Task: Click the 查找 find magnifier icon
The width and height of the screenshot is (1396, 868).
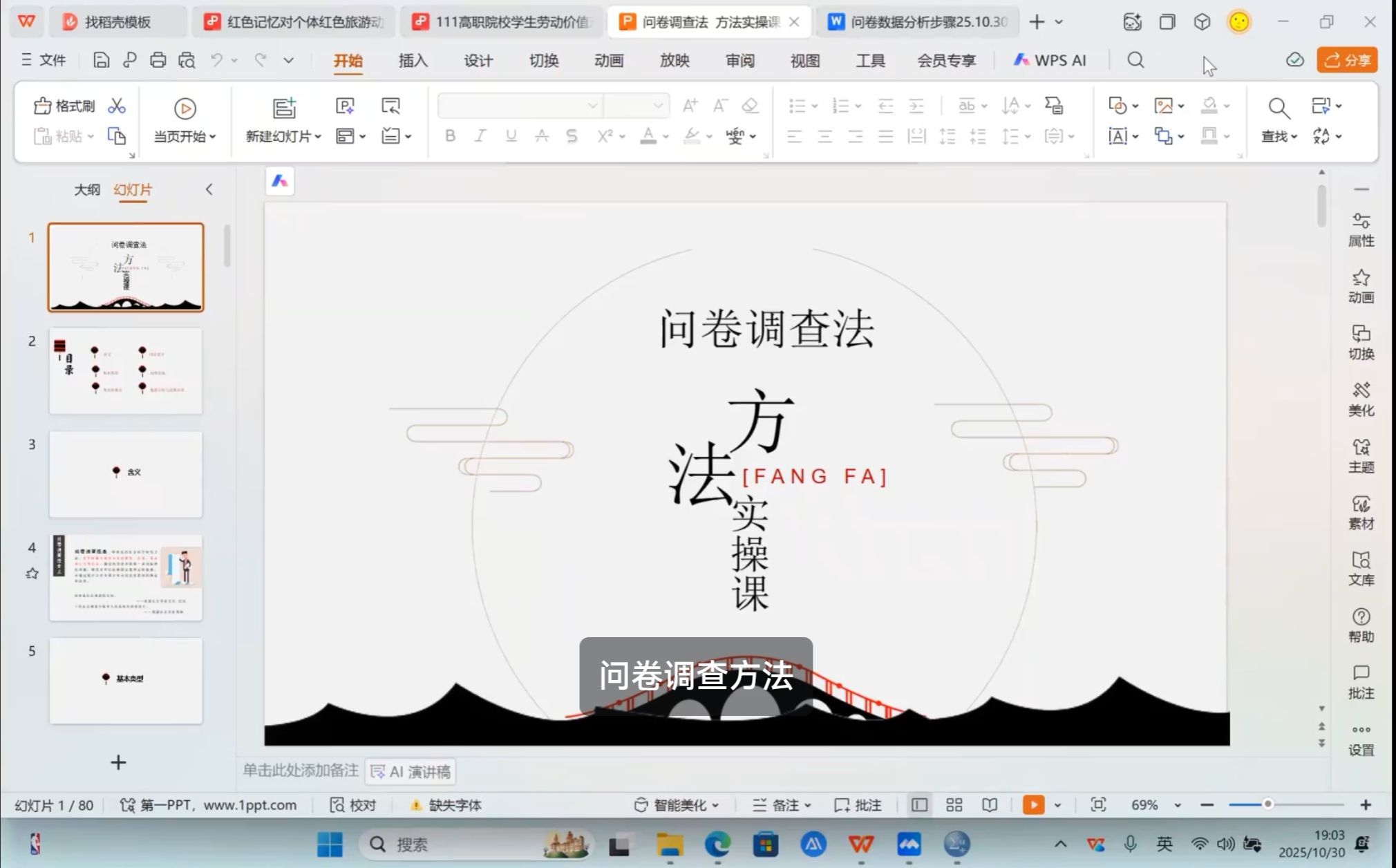Action: 1279,108
